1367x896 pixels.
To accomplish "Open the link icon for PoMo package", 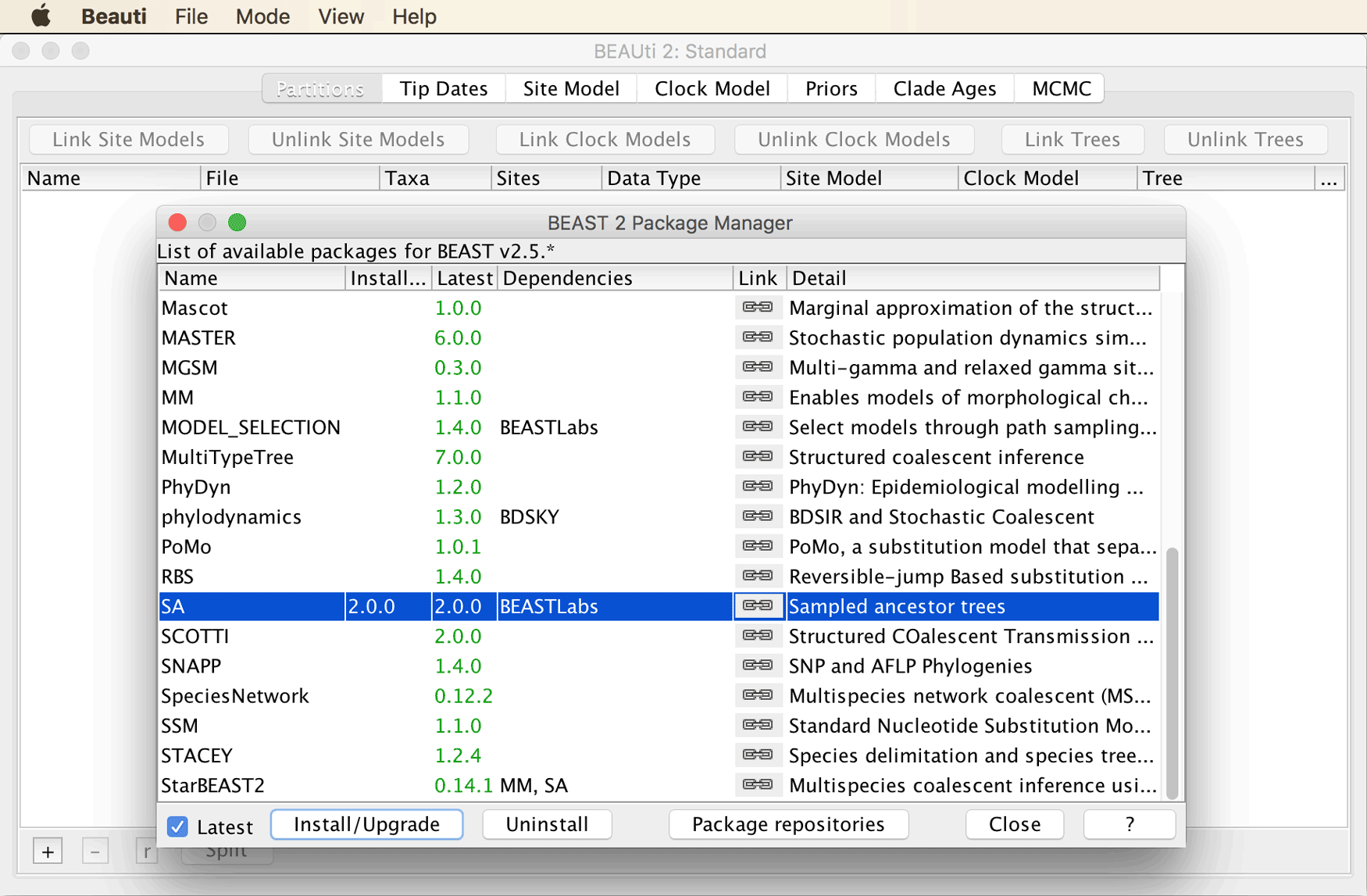I will click(x=758, y=546).
